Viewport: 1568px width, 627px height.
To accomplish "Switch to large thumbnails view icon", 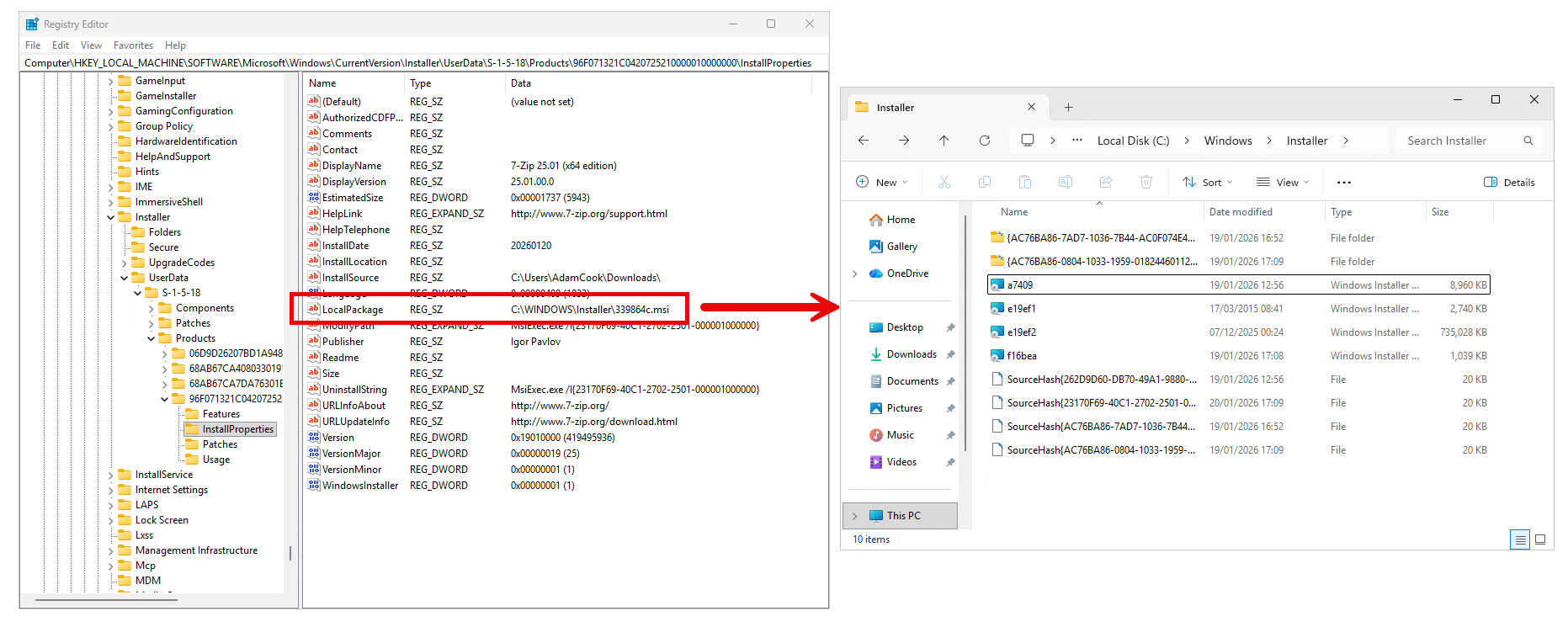I will click(1540, 539).
